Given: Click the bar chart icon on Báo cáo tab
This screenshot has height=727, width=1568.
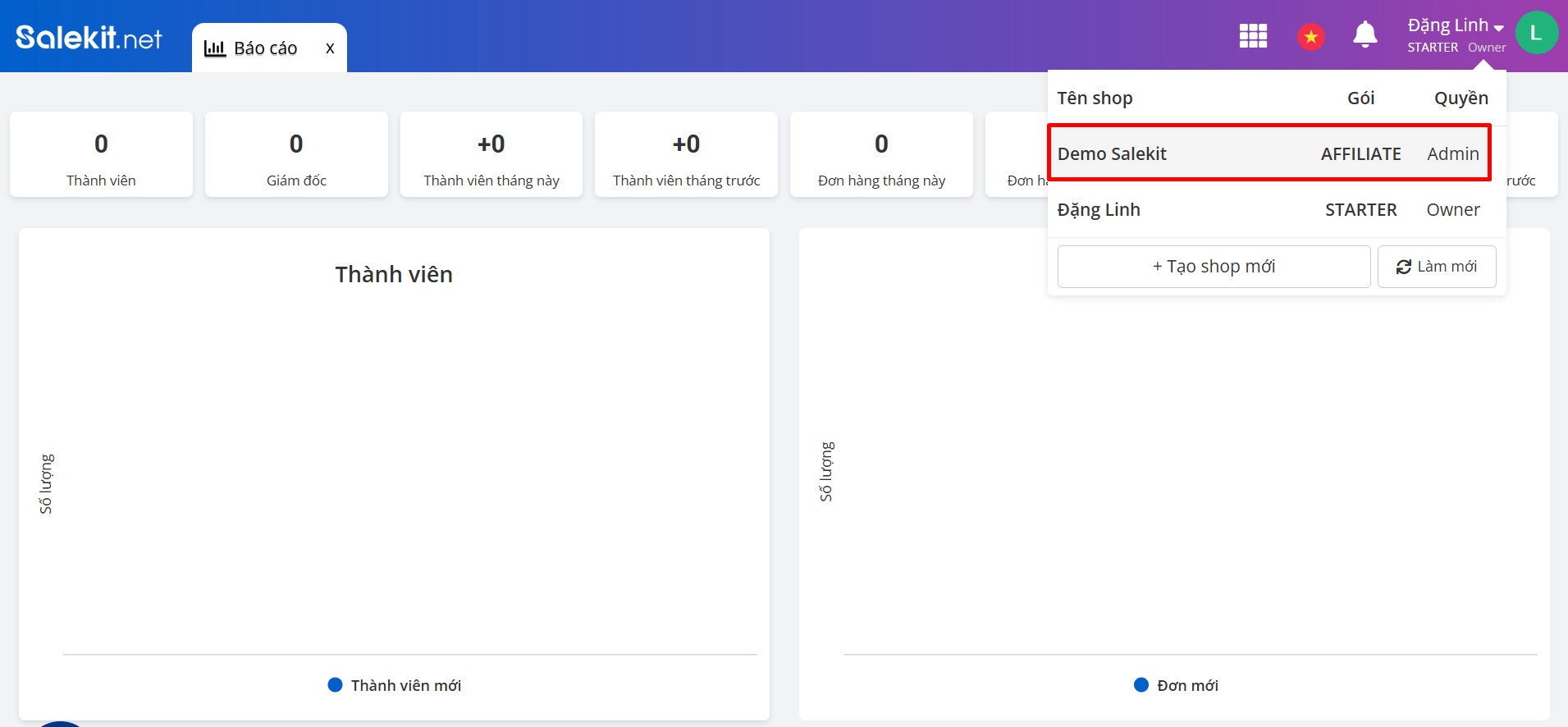Looking at the screenshot, I should tap(215, 48).
